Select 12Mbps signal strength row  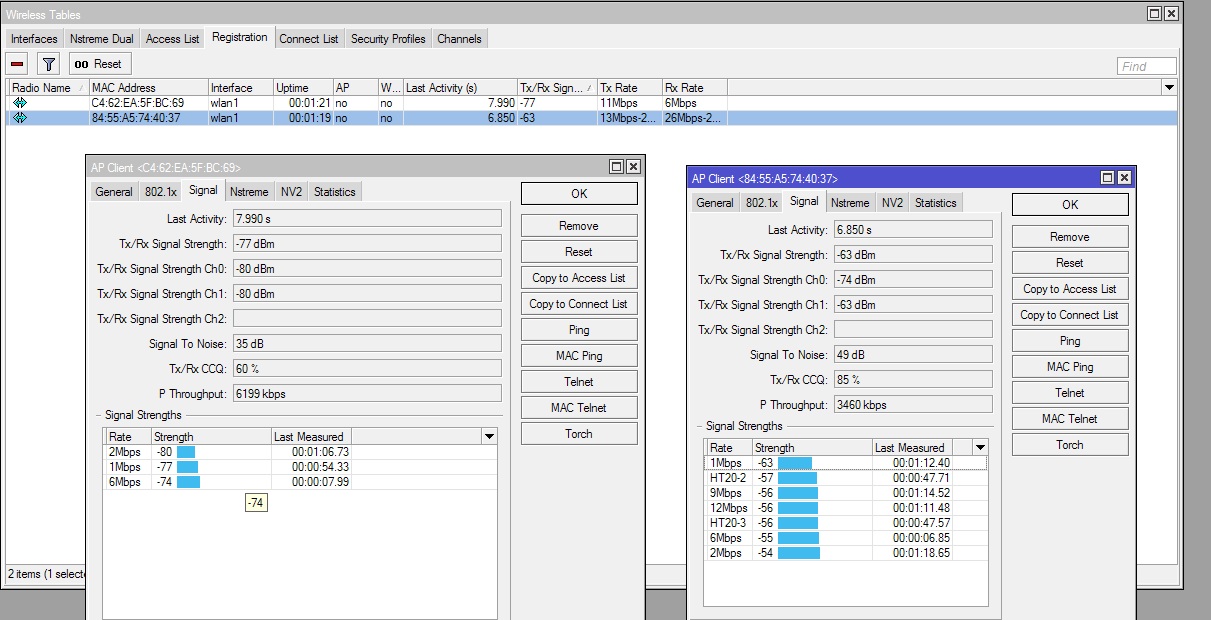846,508
